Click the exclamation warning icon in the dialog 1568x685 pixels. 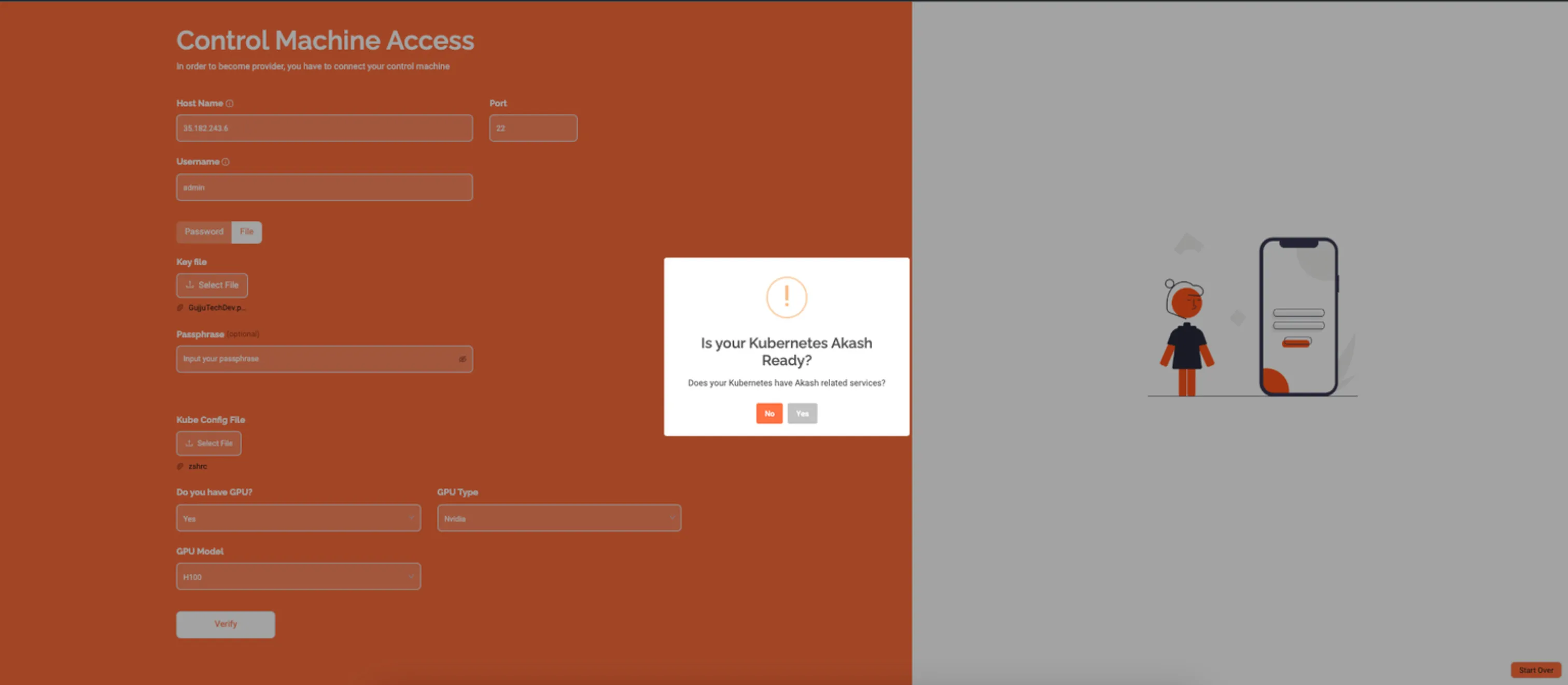point(786,297)
